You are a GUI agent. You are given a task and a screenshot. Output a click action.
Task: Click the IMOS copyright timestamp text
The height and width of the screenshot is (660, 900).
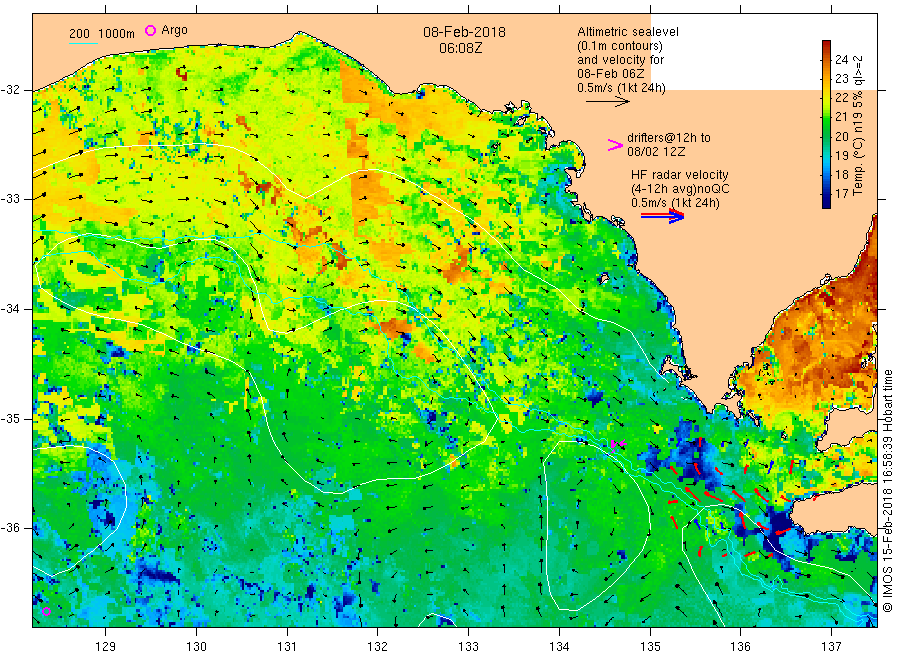[x=888, y=491]
